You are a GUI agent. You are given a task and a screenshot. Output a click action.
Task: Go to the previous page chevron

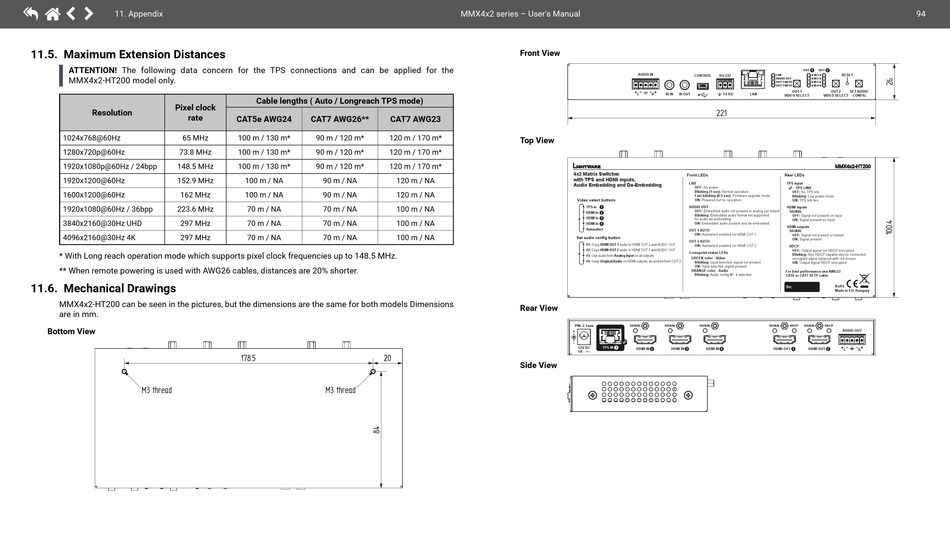(71, 14)
